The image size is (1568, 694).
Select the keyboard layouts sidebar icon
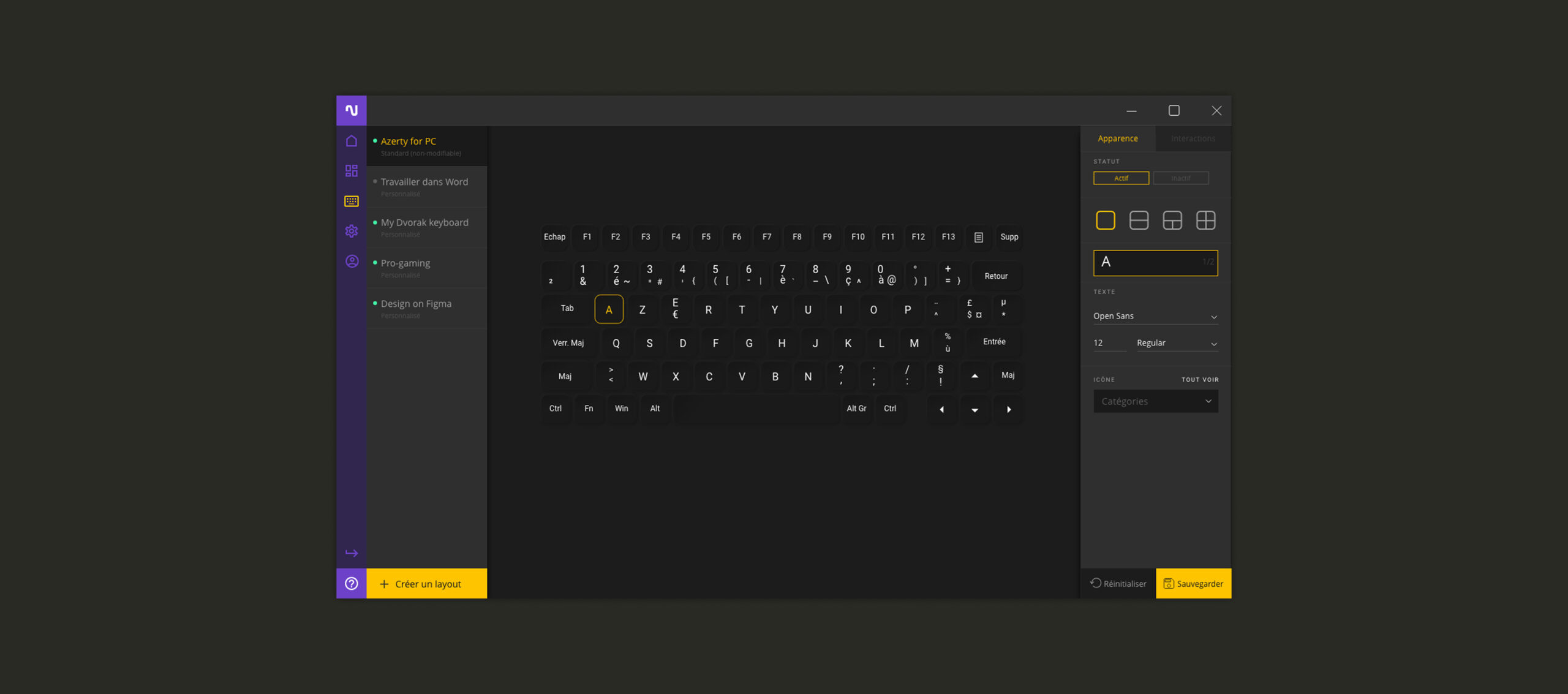(351, 201)
